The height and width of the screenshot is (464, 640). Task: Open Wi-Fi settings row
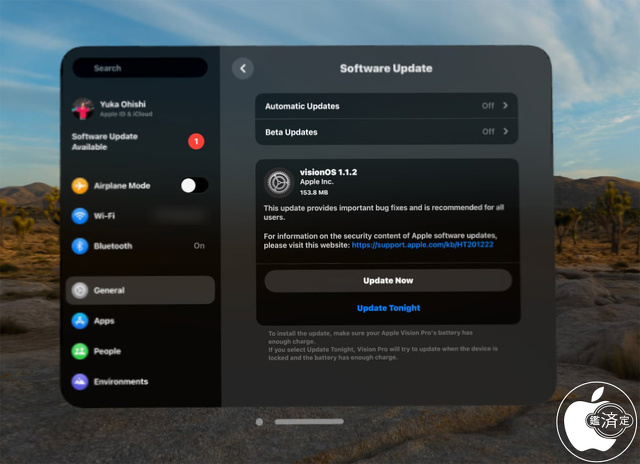click(x=140, y=215)
